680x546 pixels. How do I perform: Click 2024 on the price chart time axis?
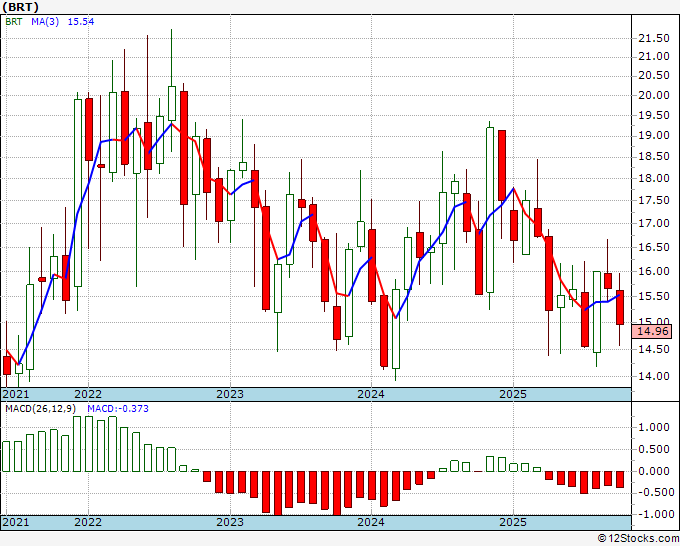pyautogui.click(x=371, y=394)
